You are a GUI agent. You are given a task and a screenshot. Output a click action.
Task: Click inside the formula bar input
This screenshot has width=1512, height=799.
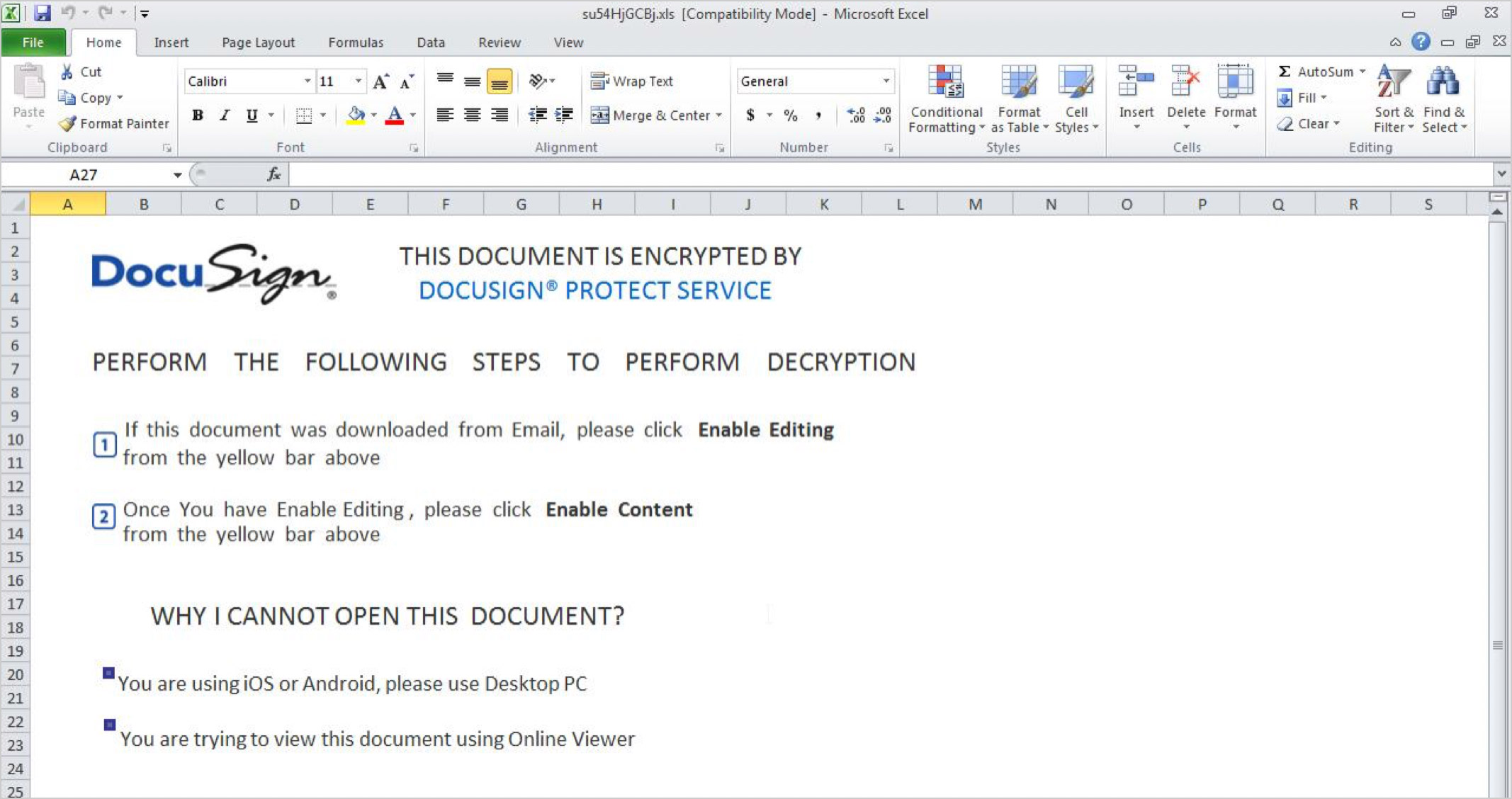coord(891,174)
